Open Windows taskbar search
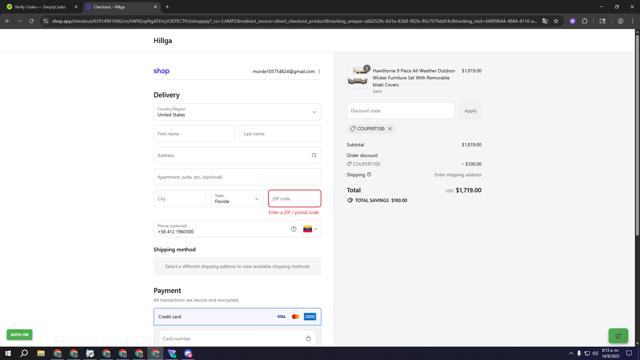This screenshot has width=640, height=360. coord(24,353)
